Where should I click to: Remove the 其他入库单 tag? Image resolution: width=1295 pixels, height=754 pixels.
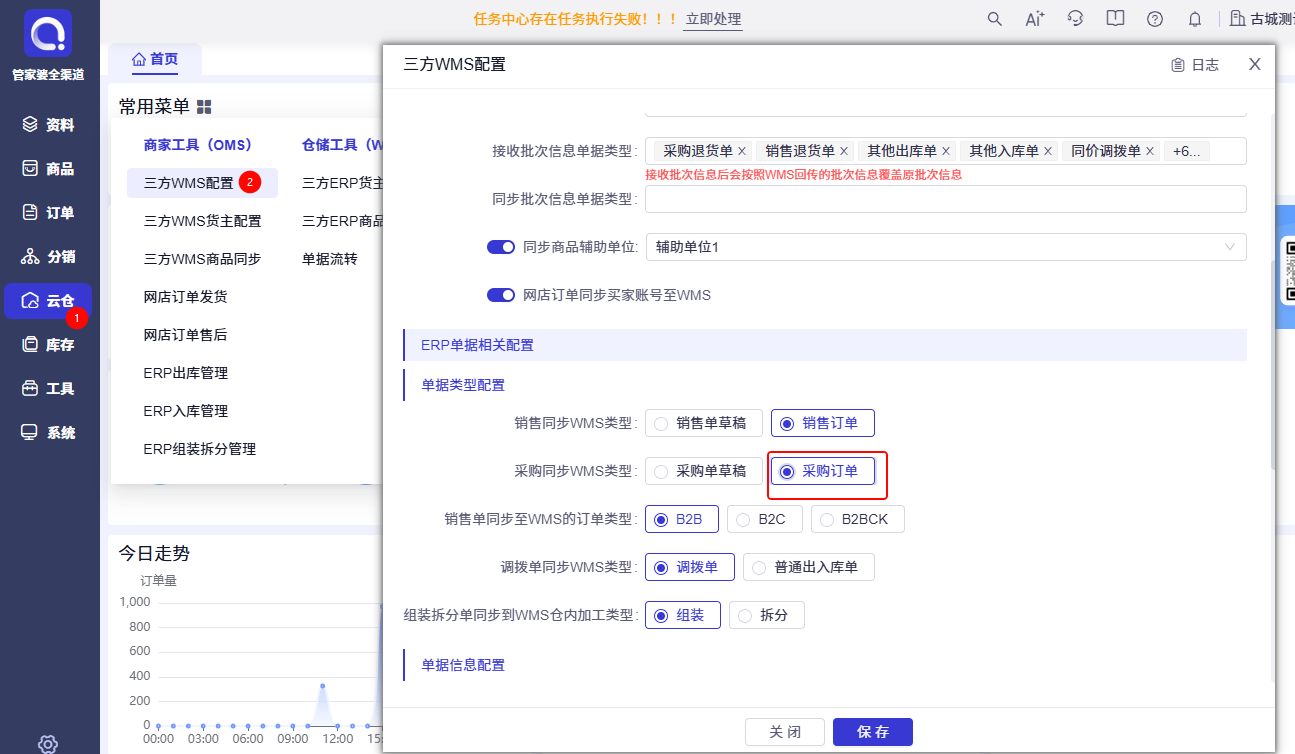(1048, 151)
